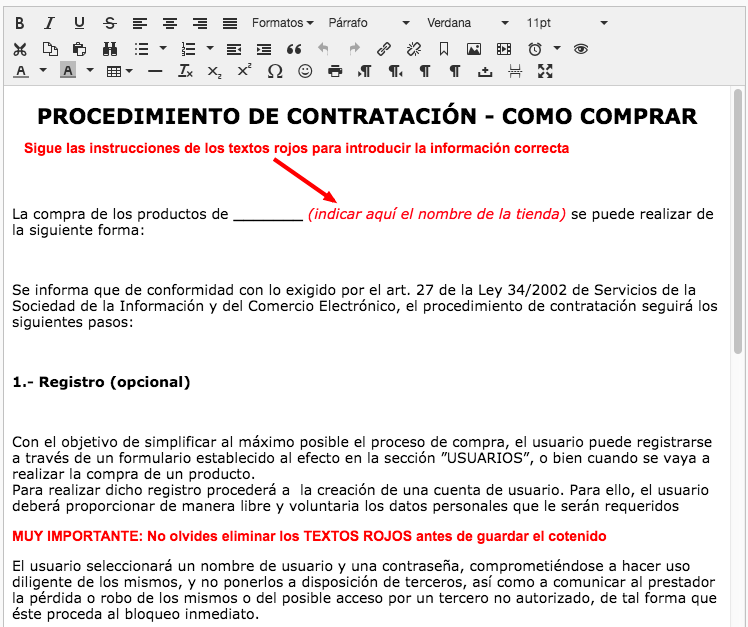This screenshot has height=627, width=748.
Task: Center align the text
Action: click(x=170, y=23)
